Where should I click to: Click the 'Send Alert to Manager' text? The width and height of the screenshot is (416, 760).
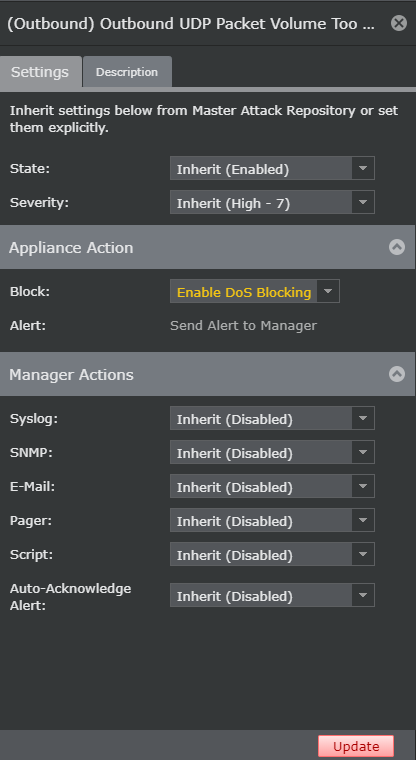coord(243,326)
